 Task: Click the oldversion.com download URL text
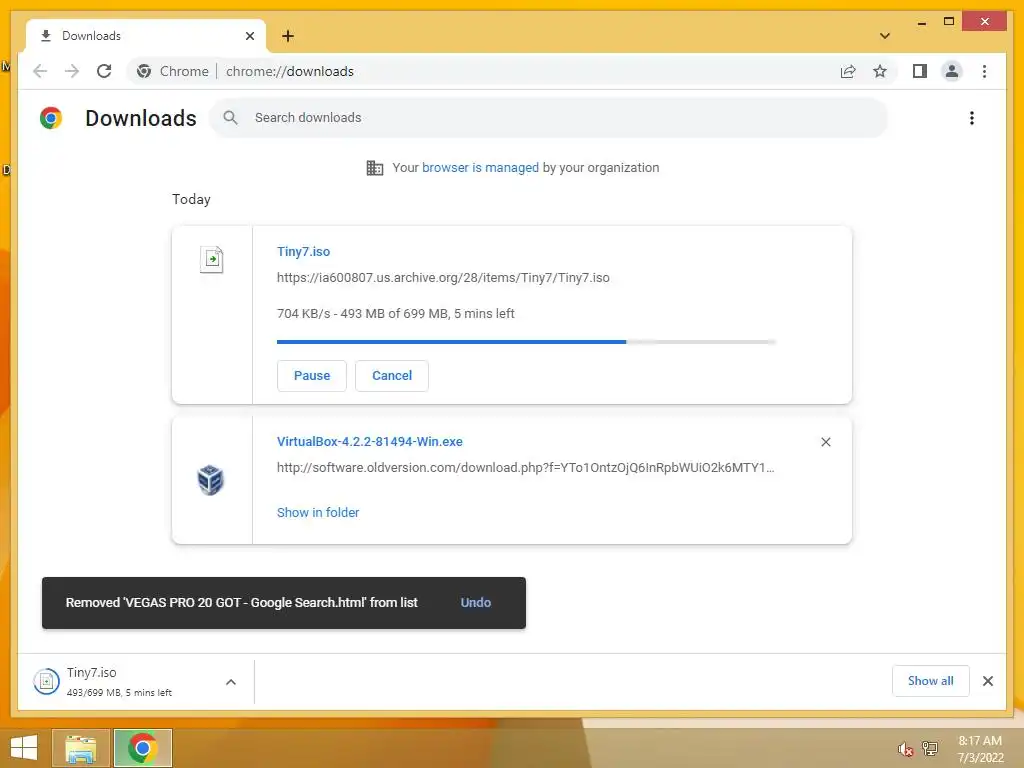click(525, 468)
